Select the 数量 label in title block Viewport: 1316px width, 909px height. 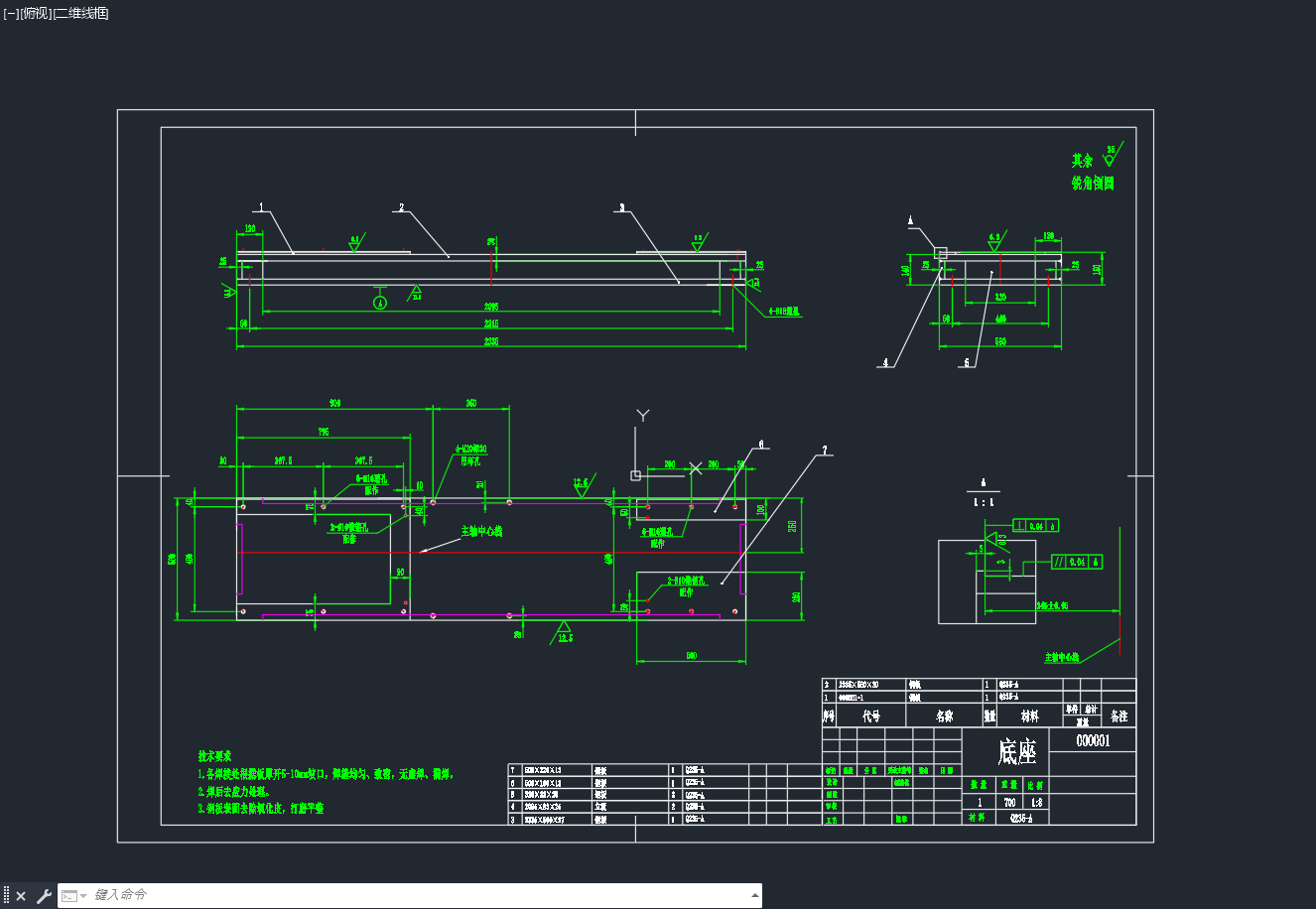pos(980,785)
